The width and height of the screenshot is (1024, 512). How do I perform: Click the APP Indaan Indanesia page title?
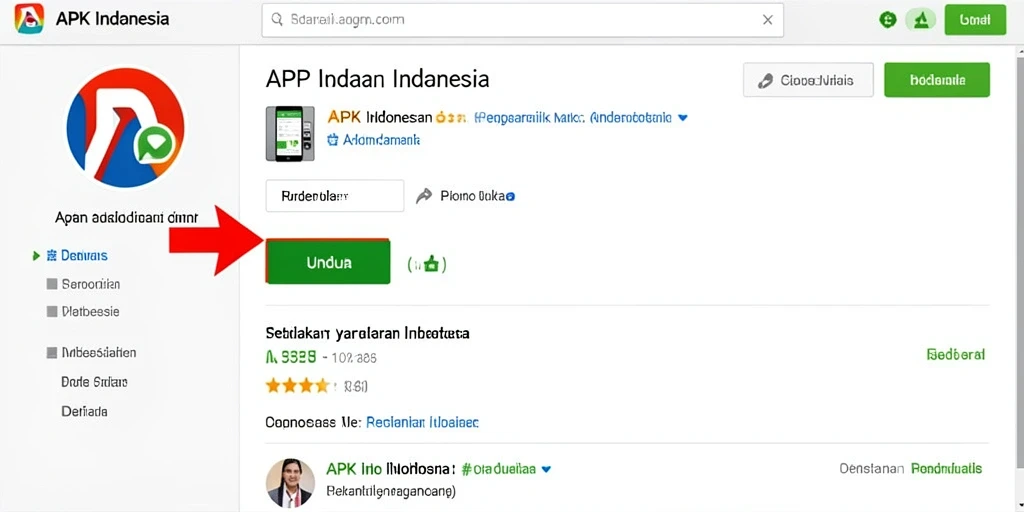tap(377, 79)
